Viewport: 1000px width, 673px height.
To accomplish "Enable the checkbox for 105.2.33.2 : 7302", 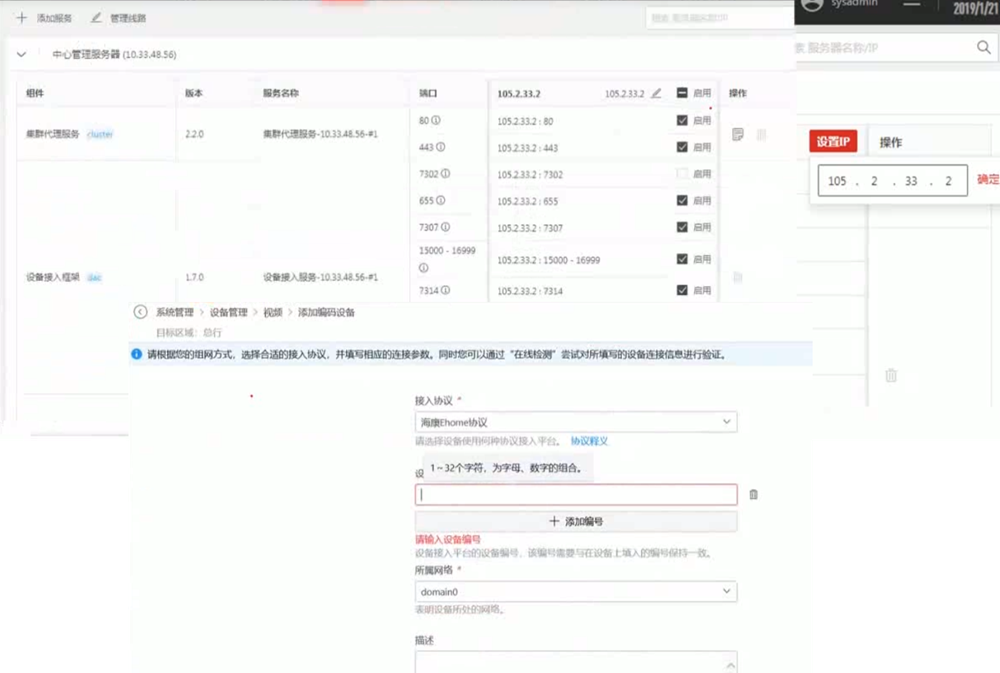I will [682, 174].
